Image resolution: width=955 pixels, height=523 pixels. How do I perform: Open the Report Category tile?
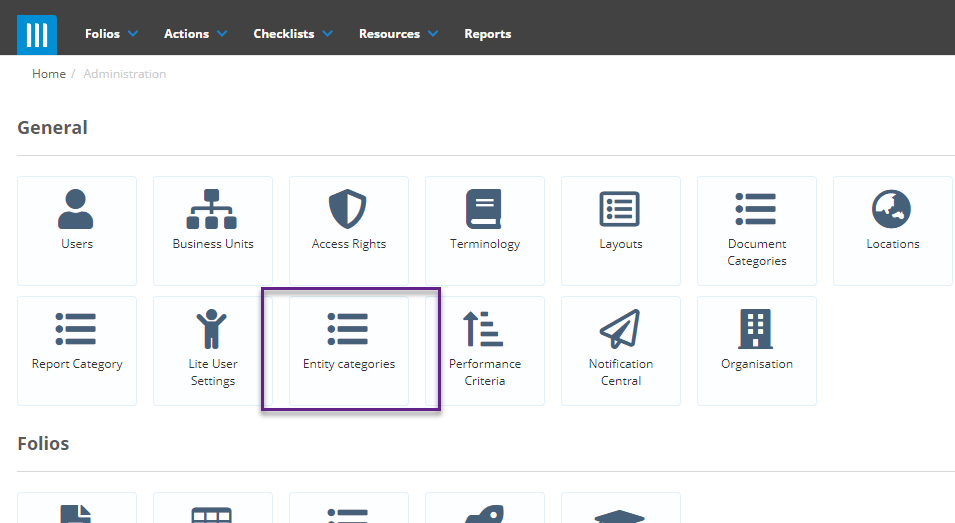coord(77,351)
